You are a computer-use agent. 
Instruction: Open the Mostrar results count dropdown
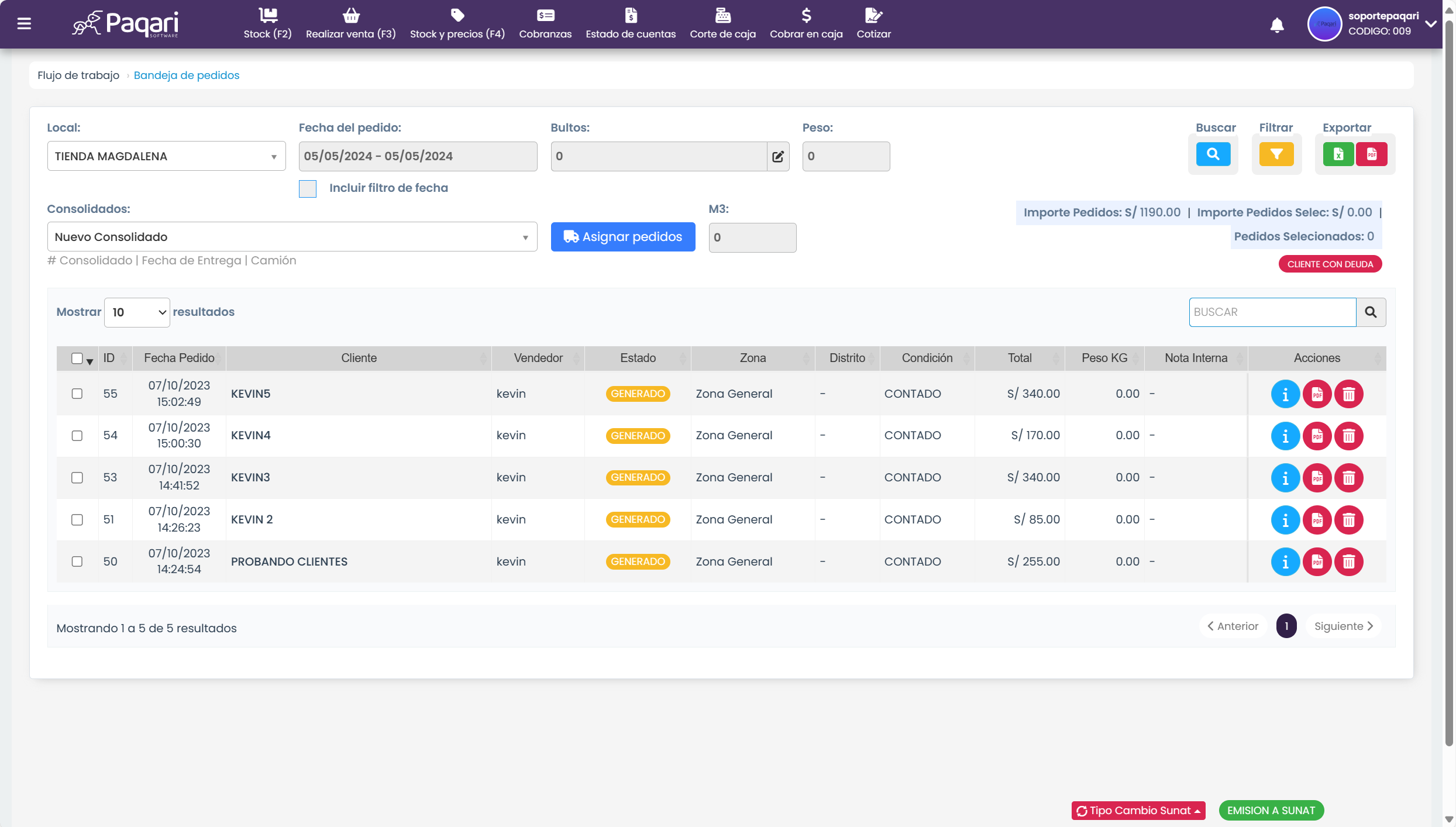(137, 312)
